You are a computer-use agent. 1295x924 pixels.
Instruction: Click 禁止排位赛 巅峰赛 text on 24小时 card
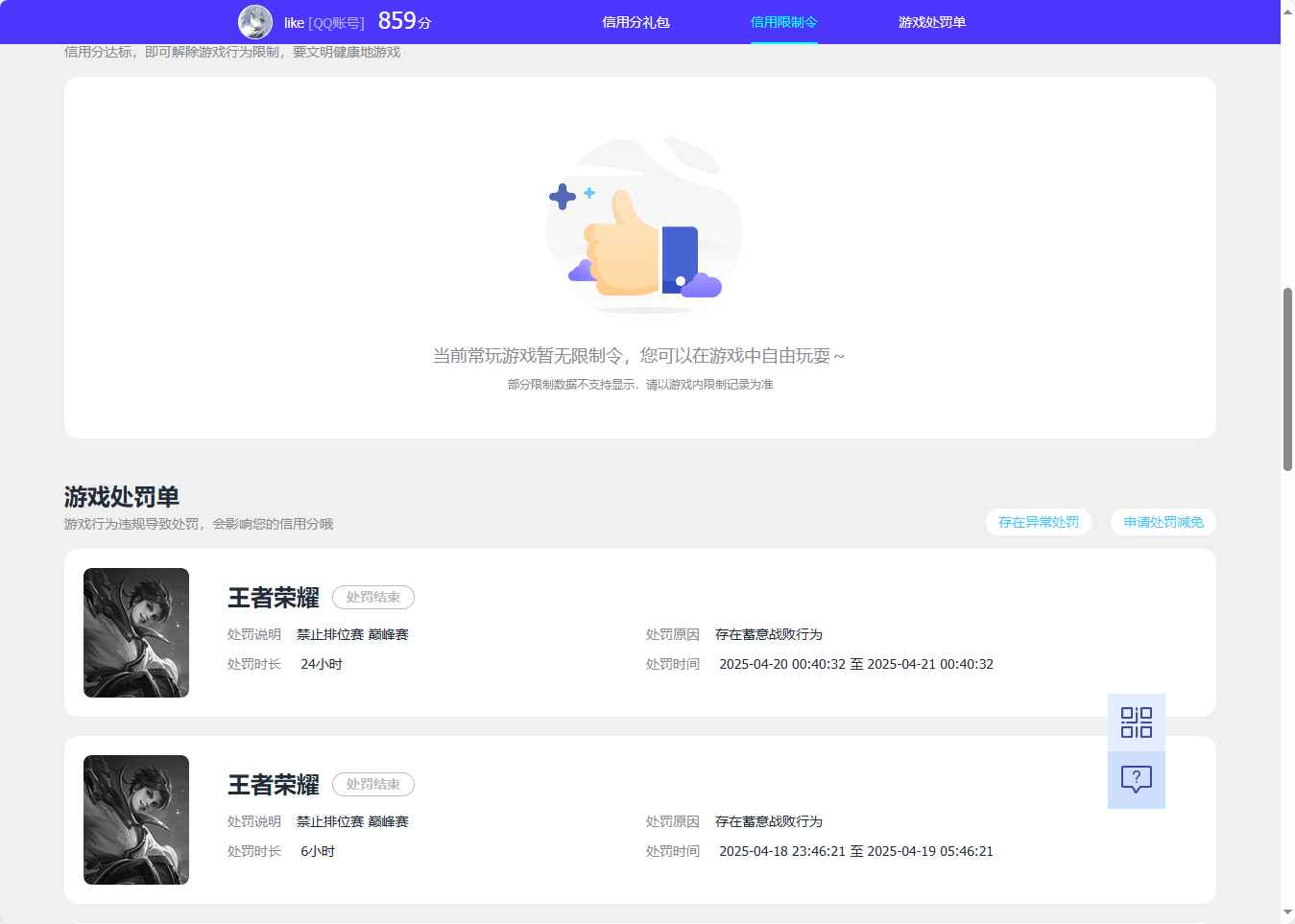click(352, 634)
